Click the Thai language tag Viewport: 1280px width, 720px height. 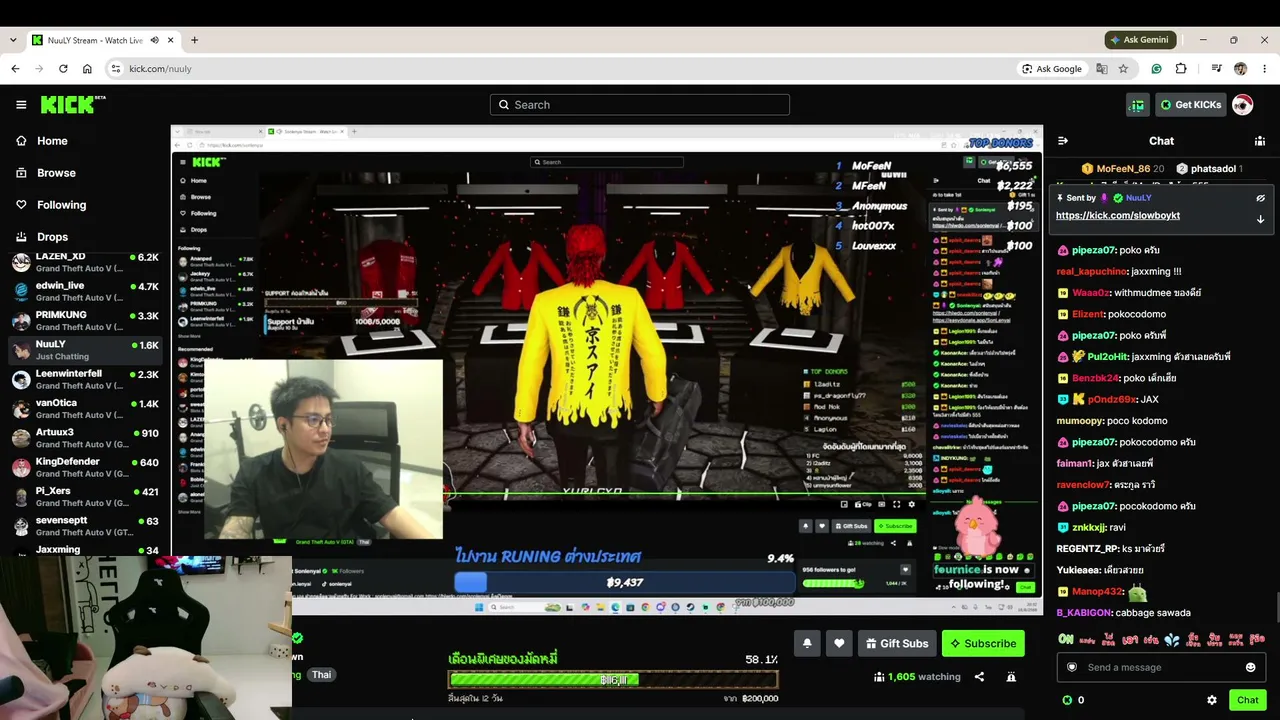click(x=321, y=675)
